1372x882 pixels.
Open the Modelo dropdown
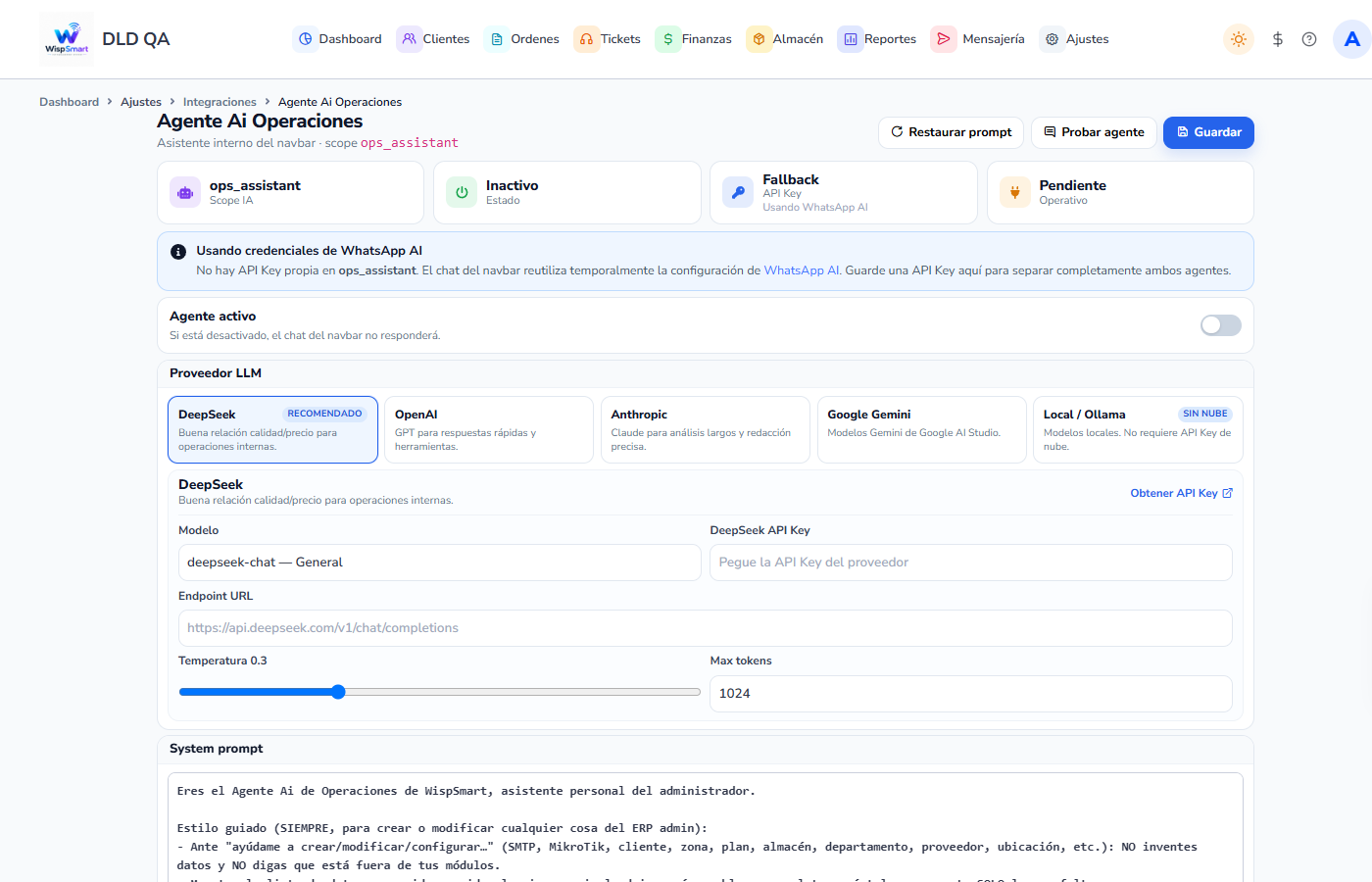tap(440, 563)
